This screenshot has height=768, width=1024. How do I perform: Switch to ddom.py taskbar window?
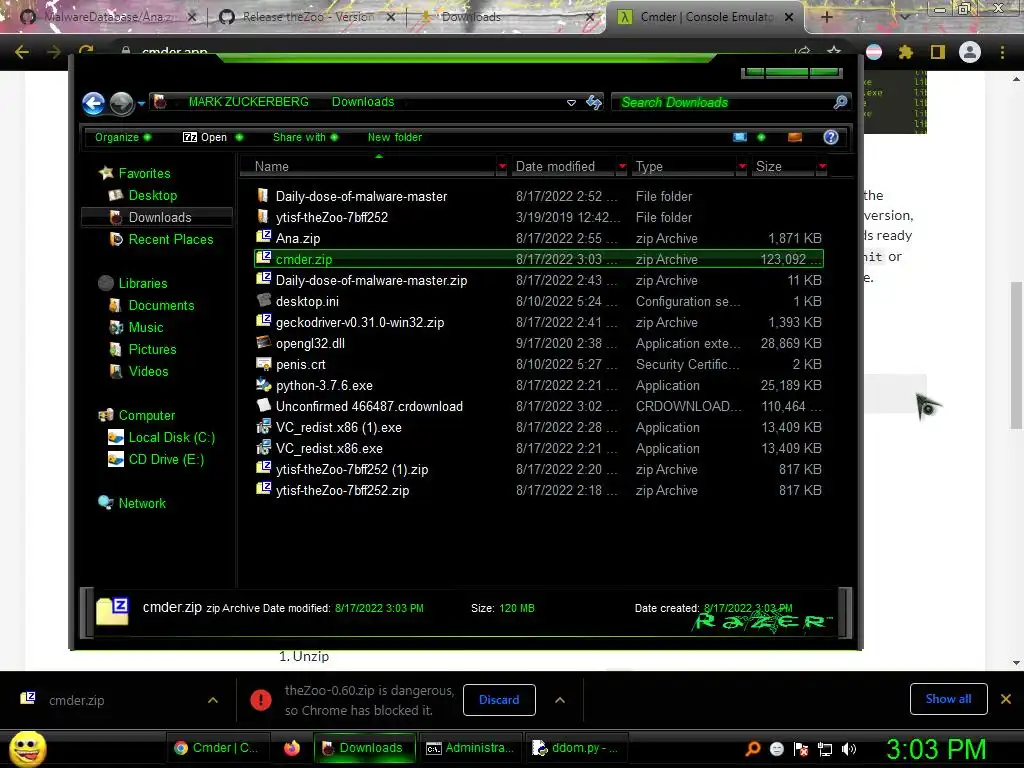point(575,748)
